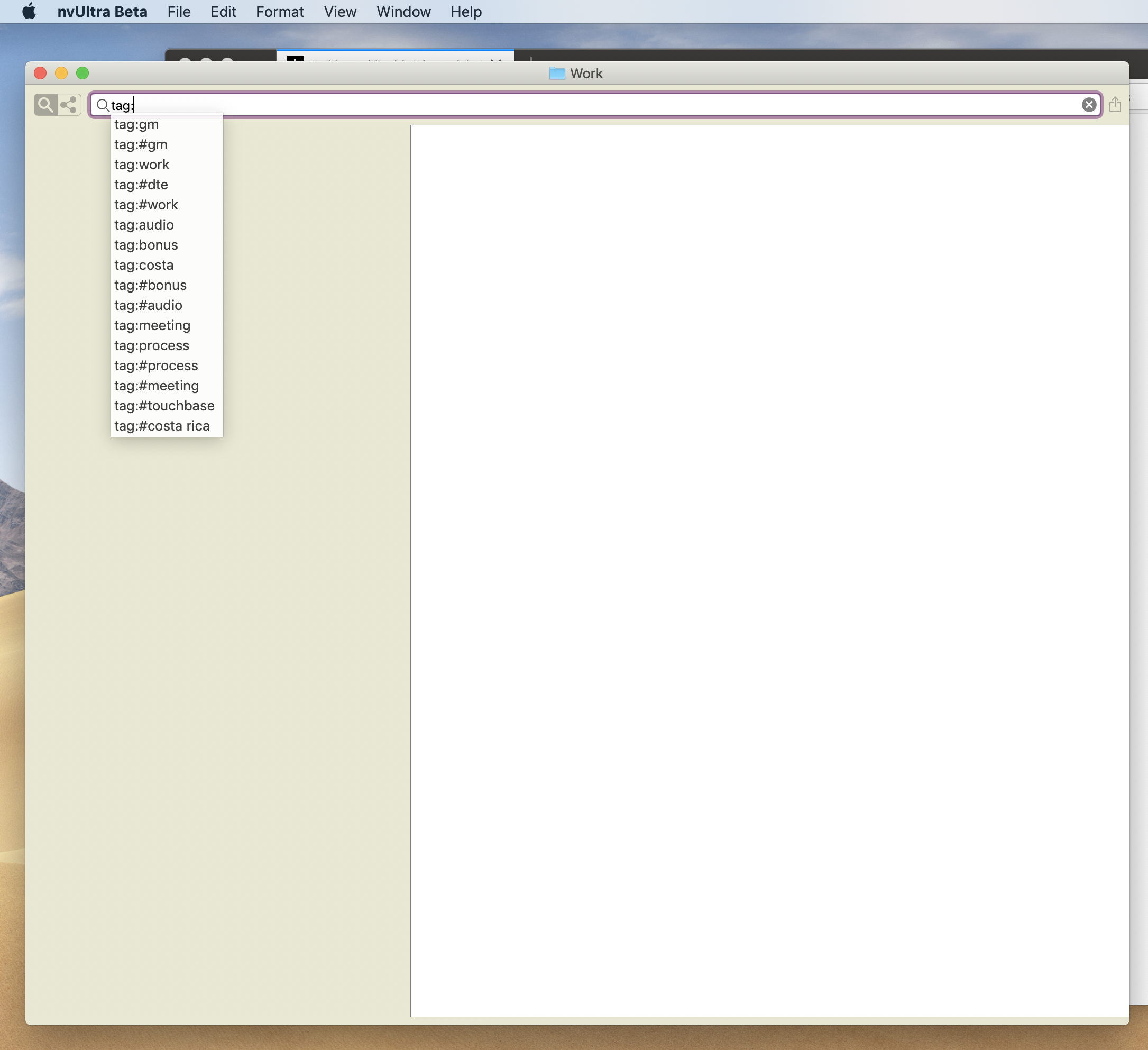This screenshot has height=1050, width=1148.
Task: Select the tag:audio suggestion
Action: (144, 225)
